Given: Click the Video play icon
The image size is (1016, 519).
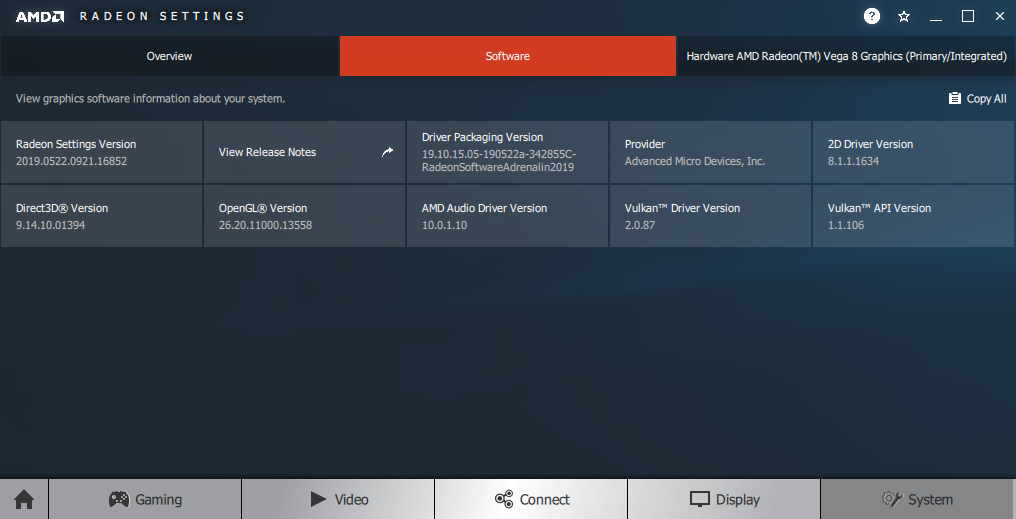Looking at the screenshot, I should coord(318,499).
